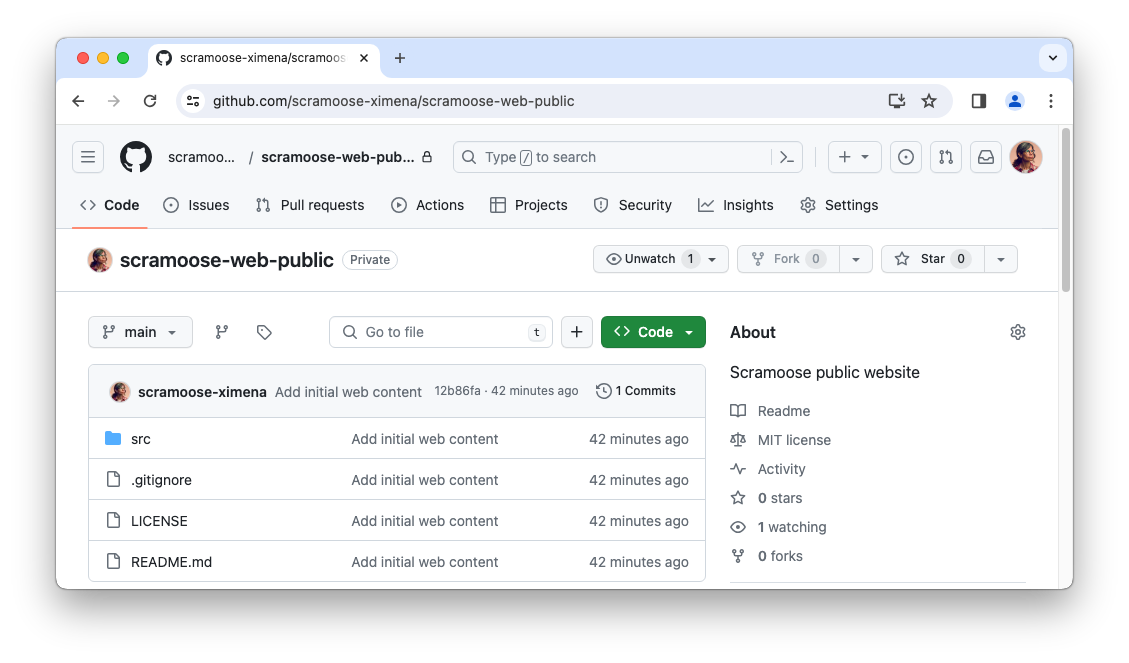Open the LICENSE file

[159, 521]
